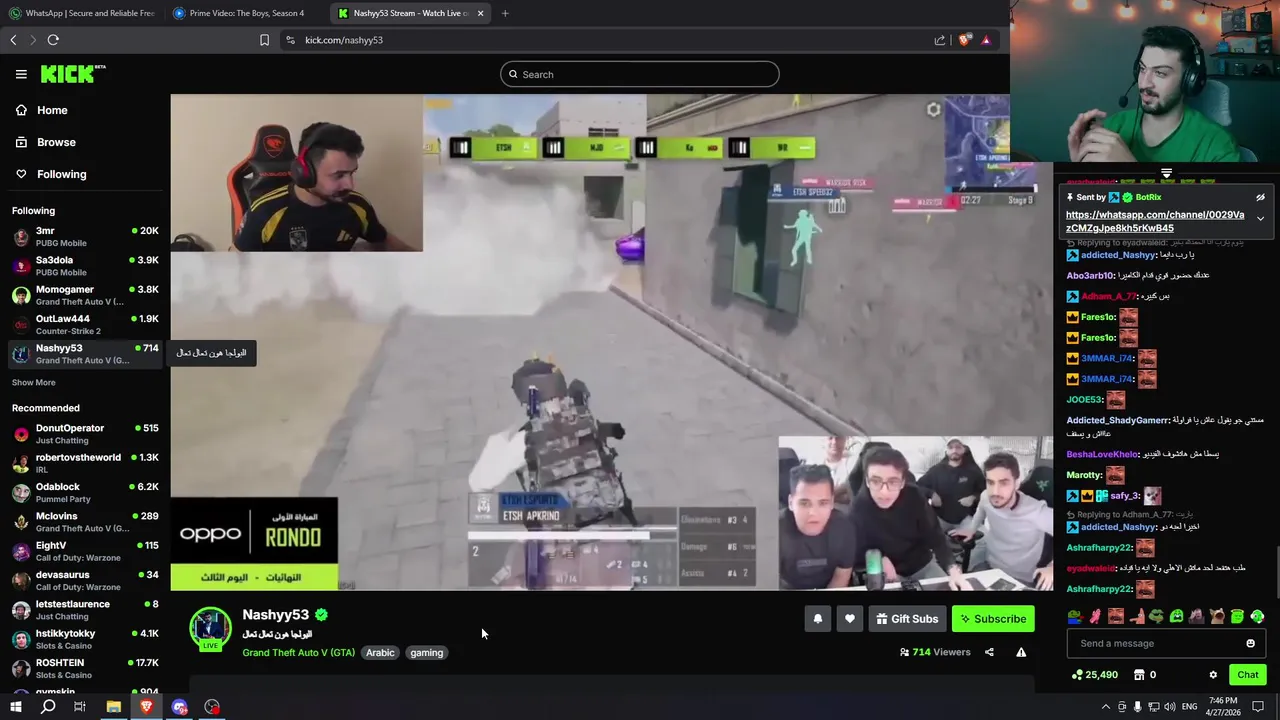Open 3mr channel in Following list
The width and height of the screenshot is (1280, 720).
tap(85, 236)
